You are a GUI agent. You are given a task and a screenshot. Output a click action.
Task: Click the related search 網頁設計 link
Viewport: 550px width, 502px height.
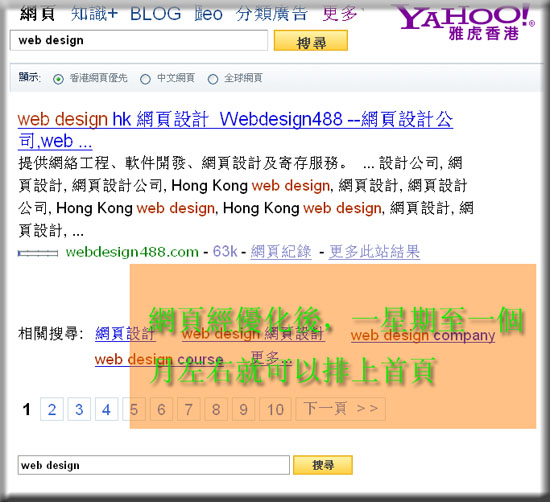pos(125,333)
